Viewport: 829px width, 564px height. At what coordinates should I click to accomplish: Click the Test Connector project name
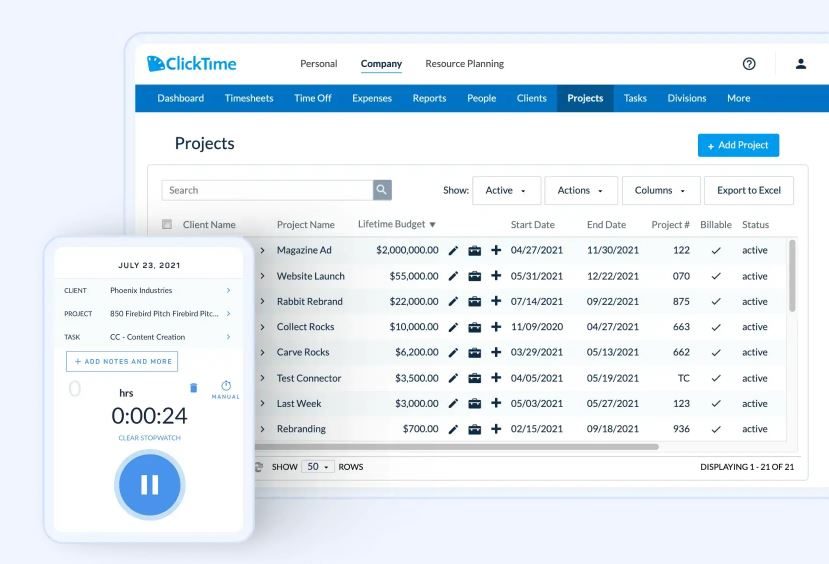click(309, 378)
